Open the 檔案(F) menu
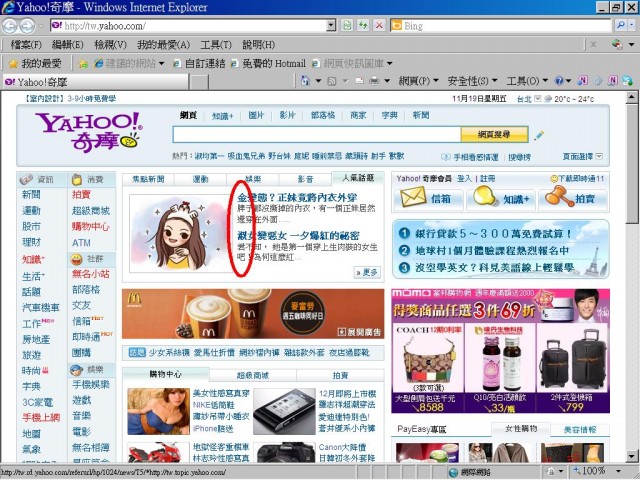The width and height of the screenshot is (640, 480). [26, 44]
